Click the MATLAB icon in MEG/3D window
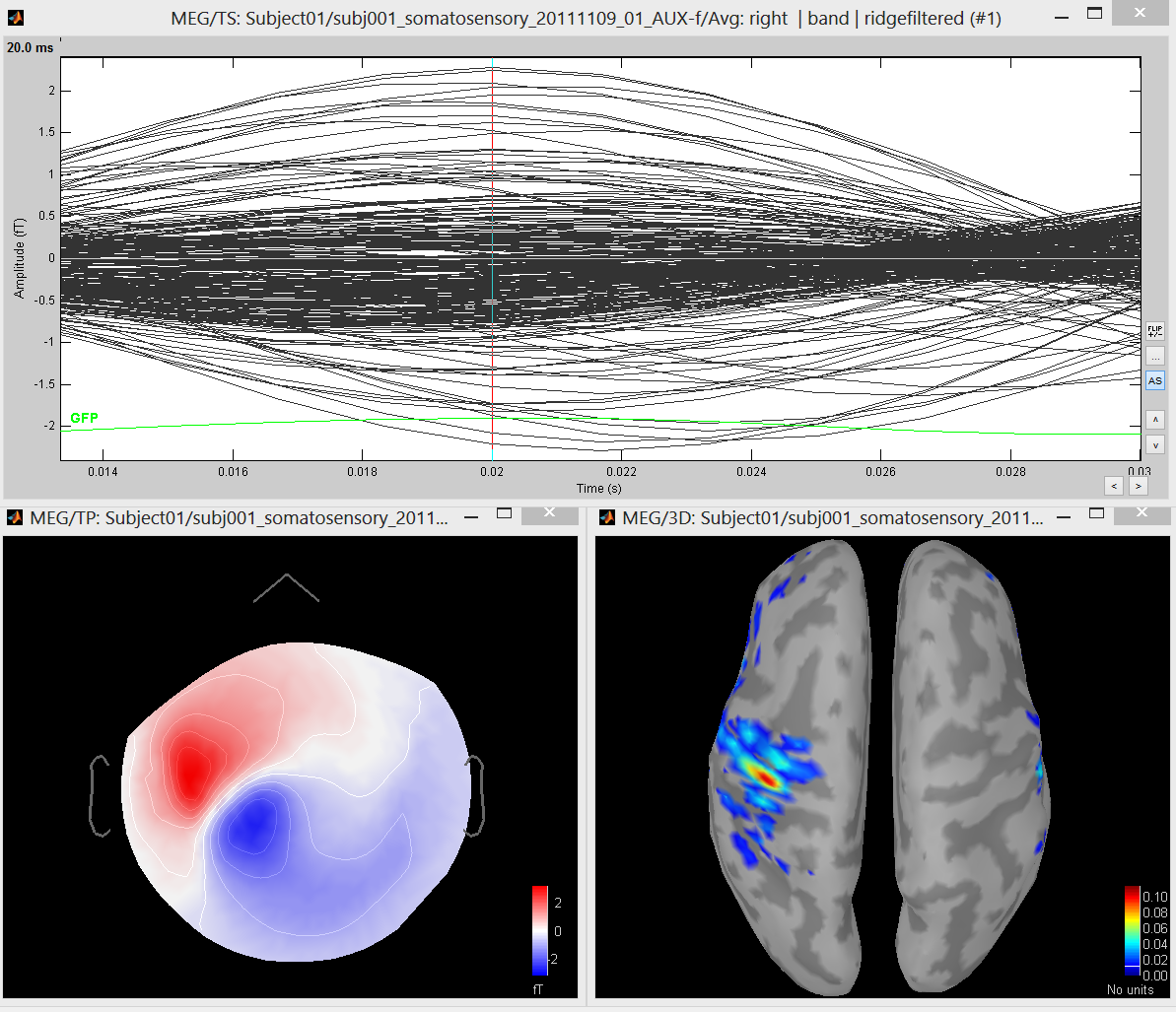This screenshot has width=1176, height=1012. coord(607,517)
